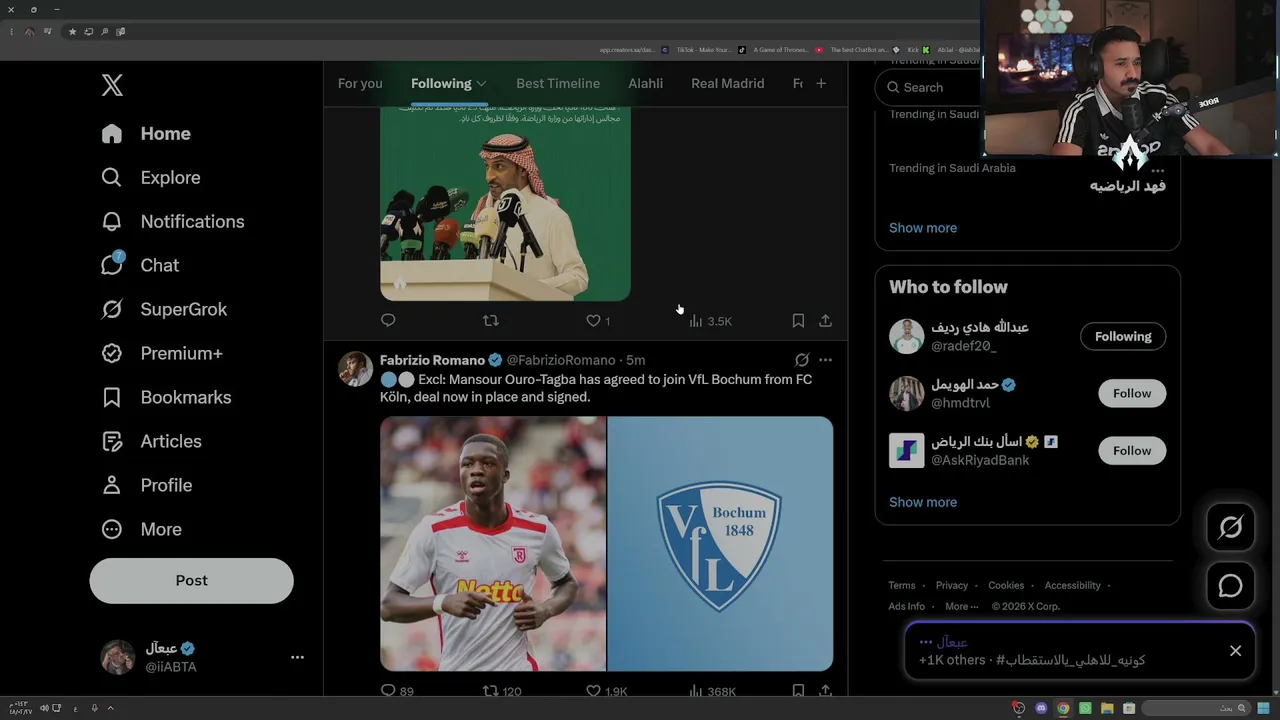Open the @FabrizioRomano handle link
The image size is (1280, 720).
pyautogui.click(x=561, y=360)
